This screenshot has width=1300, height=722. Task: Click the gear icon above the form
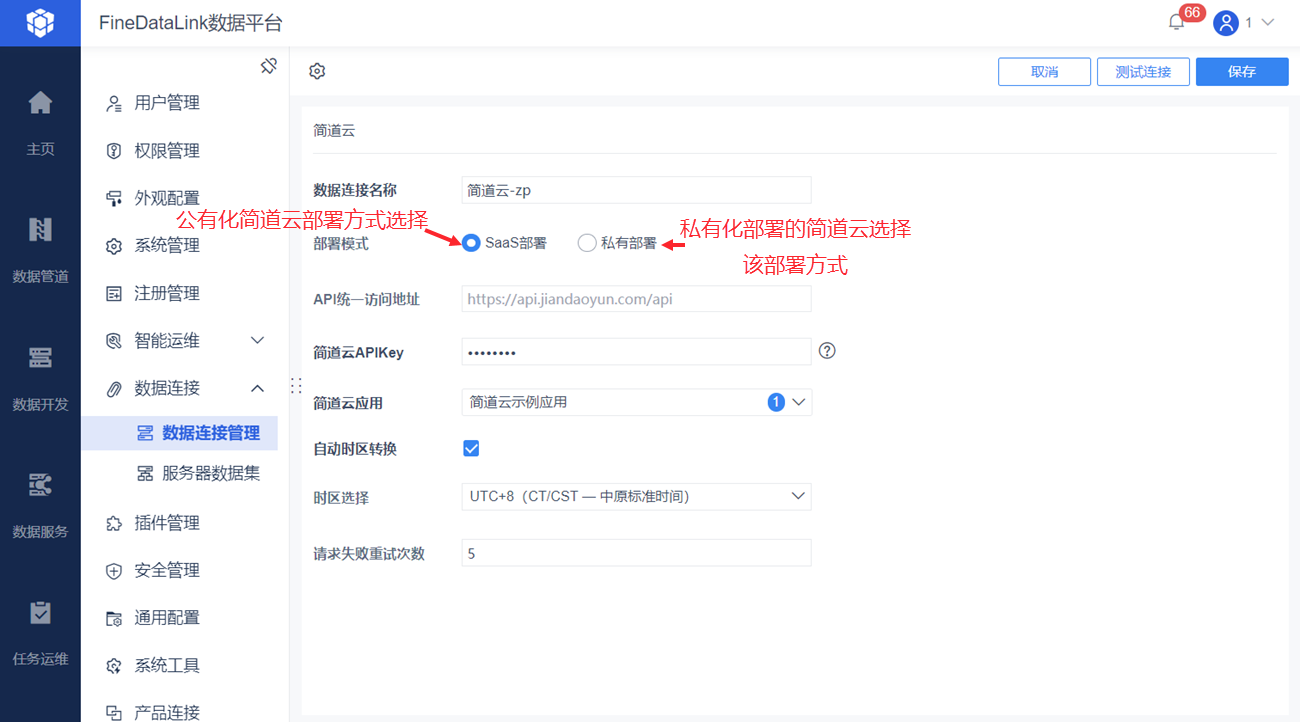coord(317,71)
